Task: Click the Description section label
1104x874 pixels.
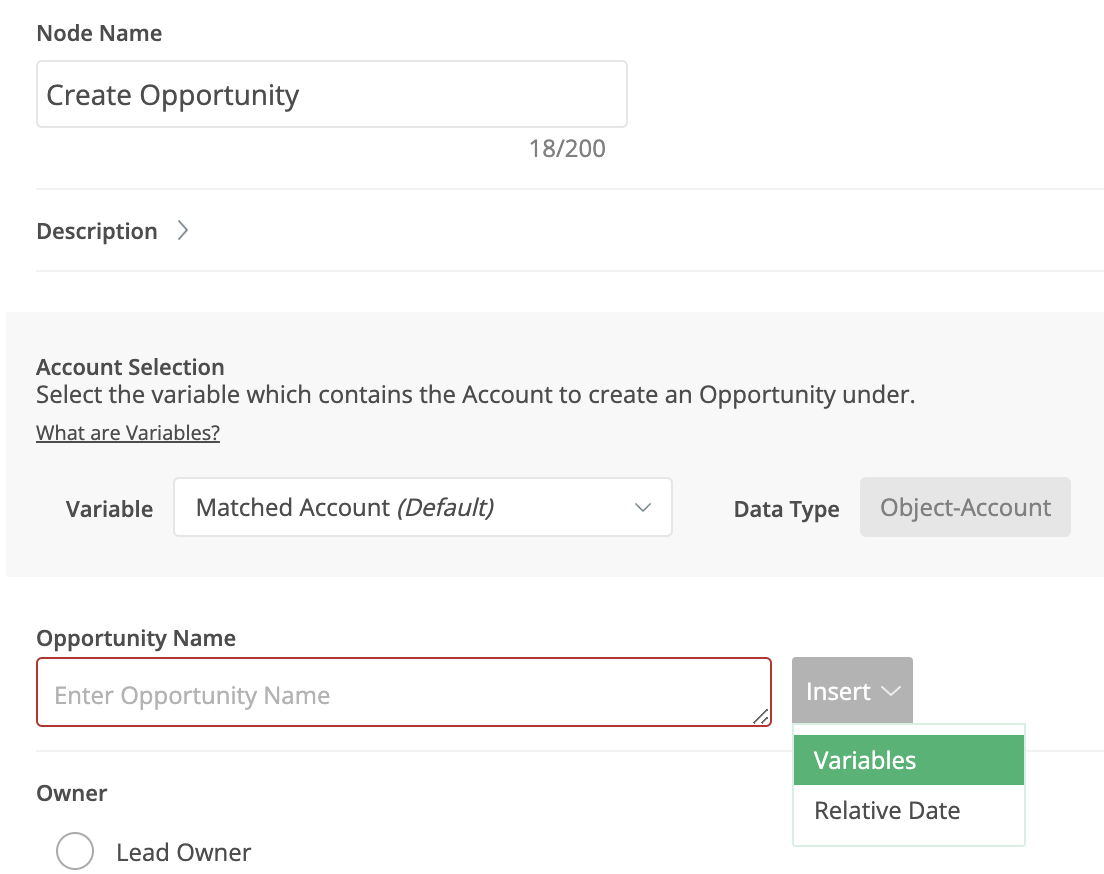Action: point(97,231)
